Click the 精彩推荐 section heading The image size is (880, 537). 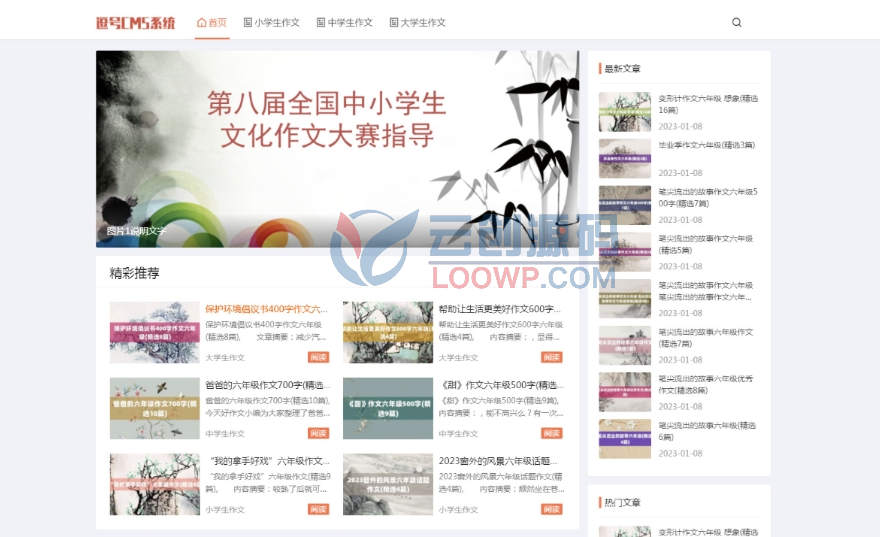point(135,273)
